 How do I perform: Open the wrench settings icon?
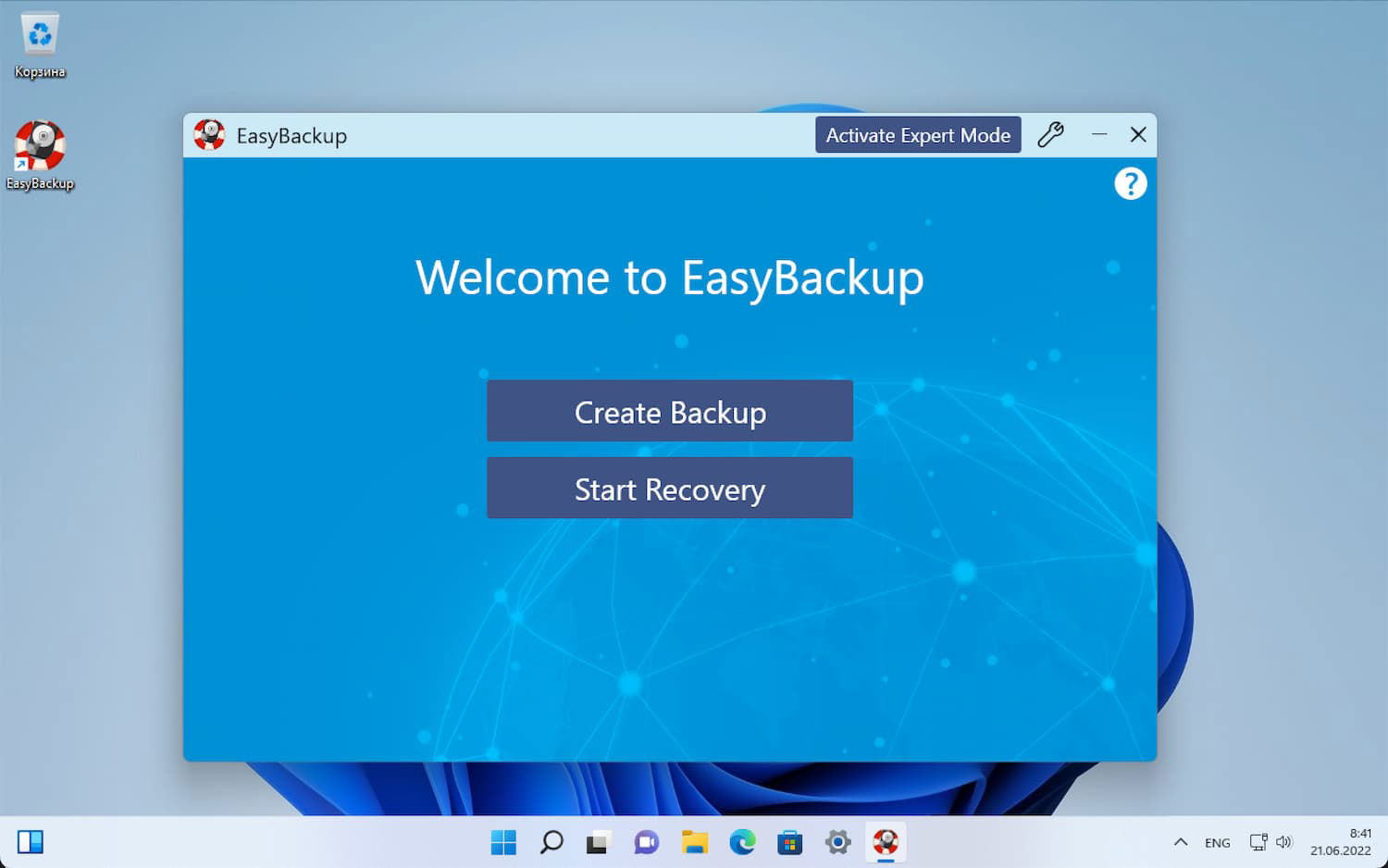tap(1050, 135)
